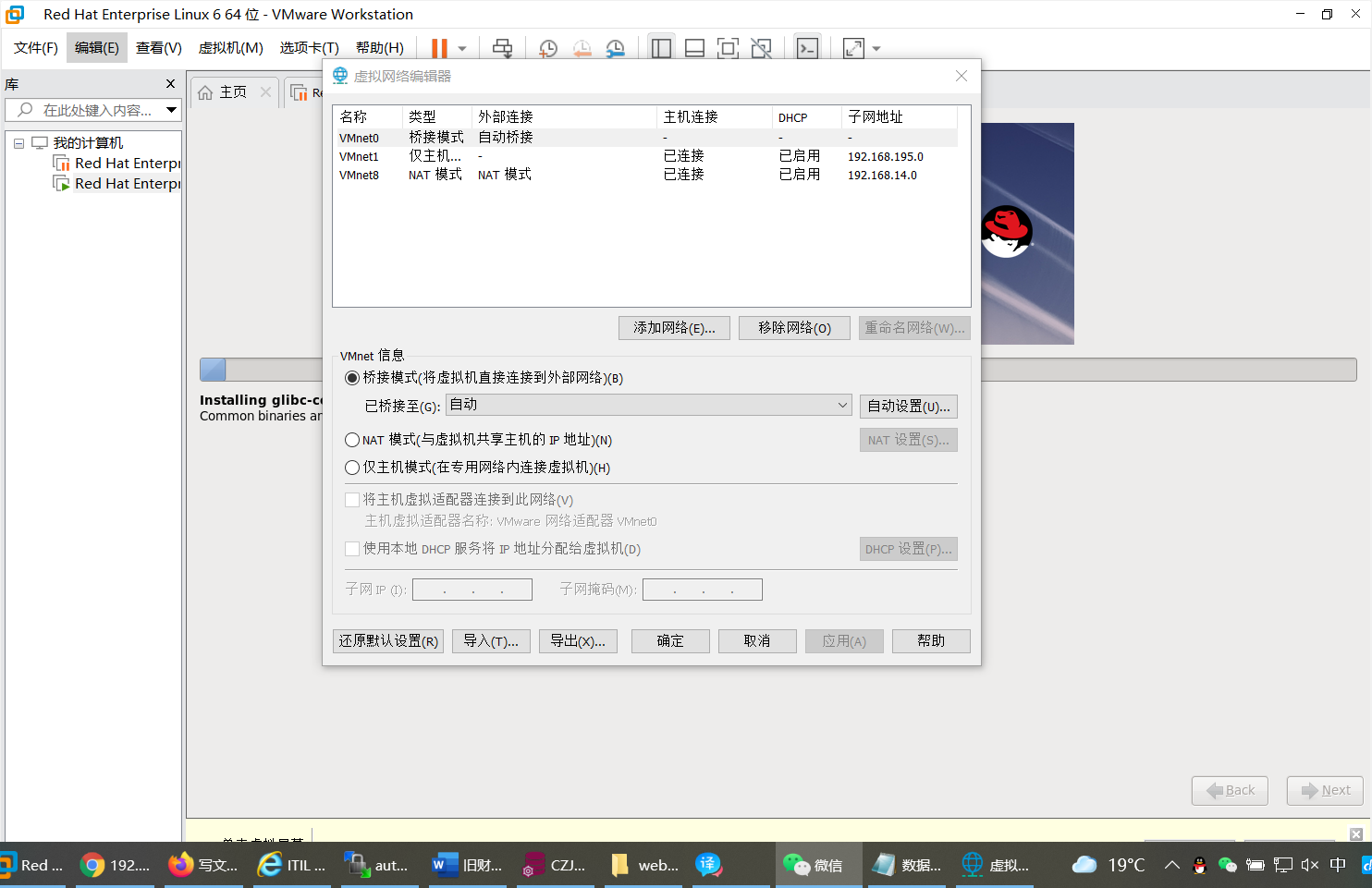Open Internet Explorer ITIL taskbar item

pyautogui.click(x=292, y=866)
